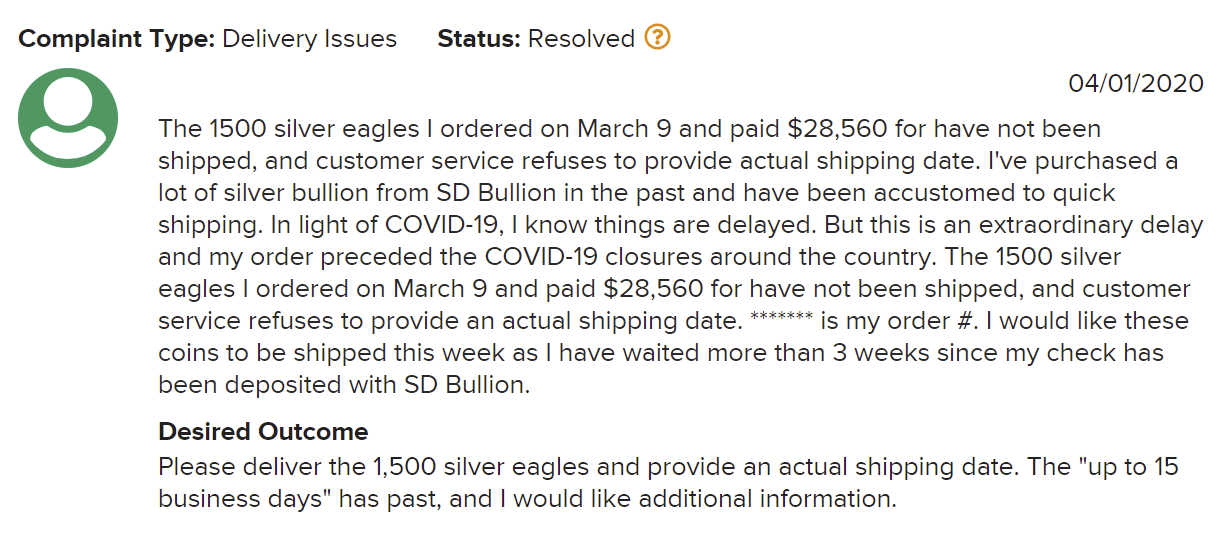Click the "Desired Outcome" heading
The image size is (1225, 542).
click(x=263, y=432)
